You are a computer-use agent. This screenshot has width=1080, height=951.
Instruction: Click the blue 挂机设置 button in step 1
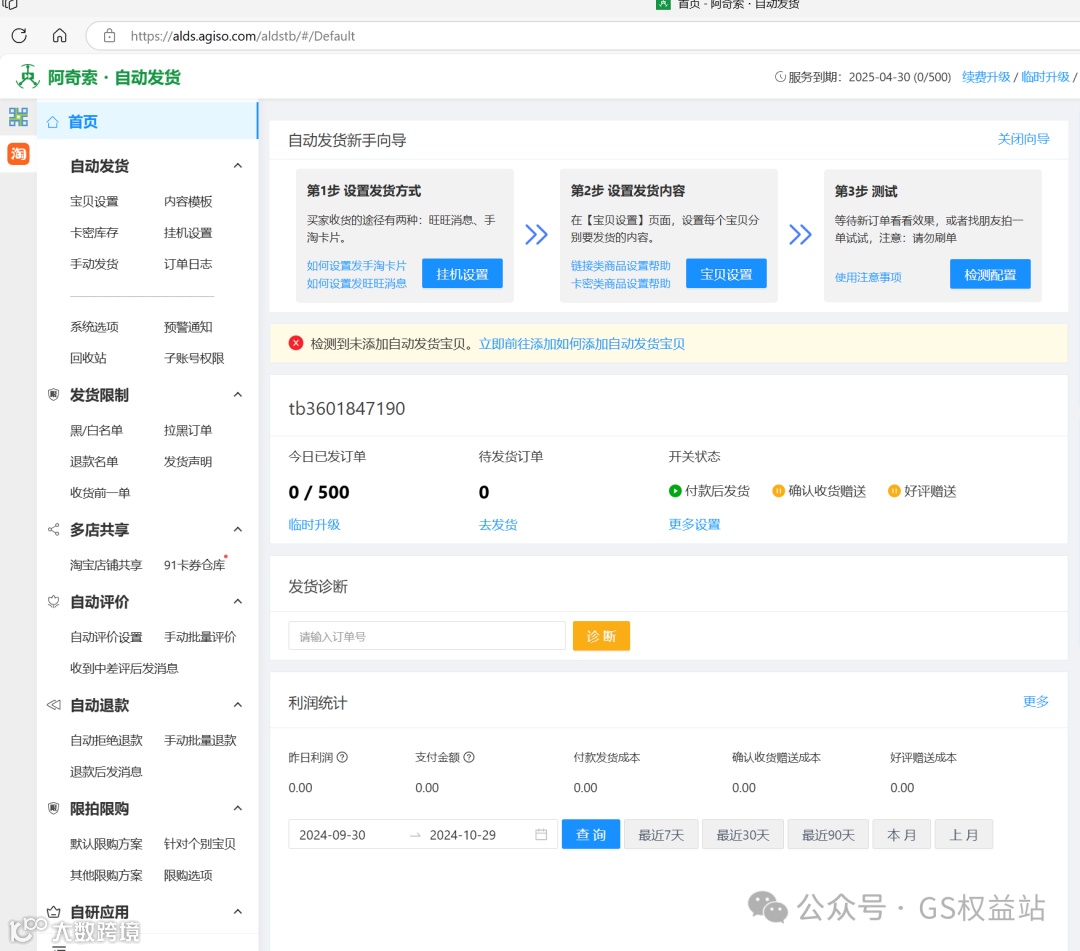462,274
